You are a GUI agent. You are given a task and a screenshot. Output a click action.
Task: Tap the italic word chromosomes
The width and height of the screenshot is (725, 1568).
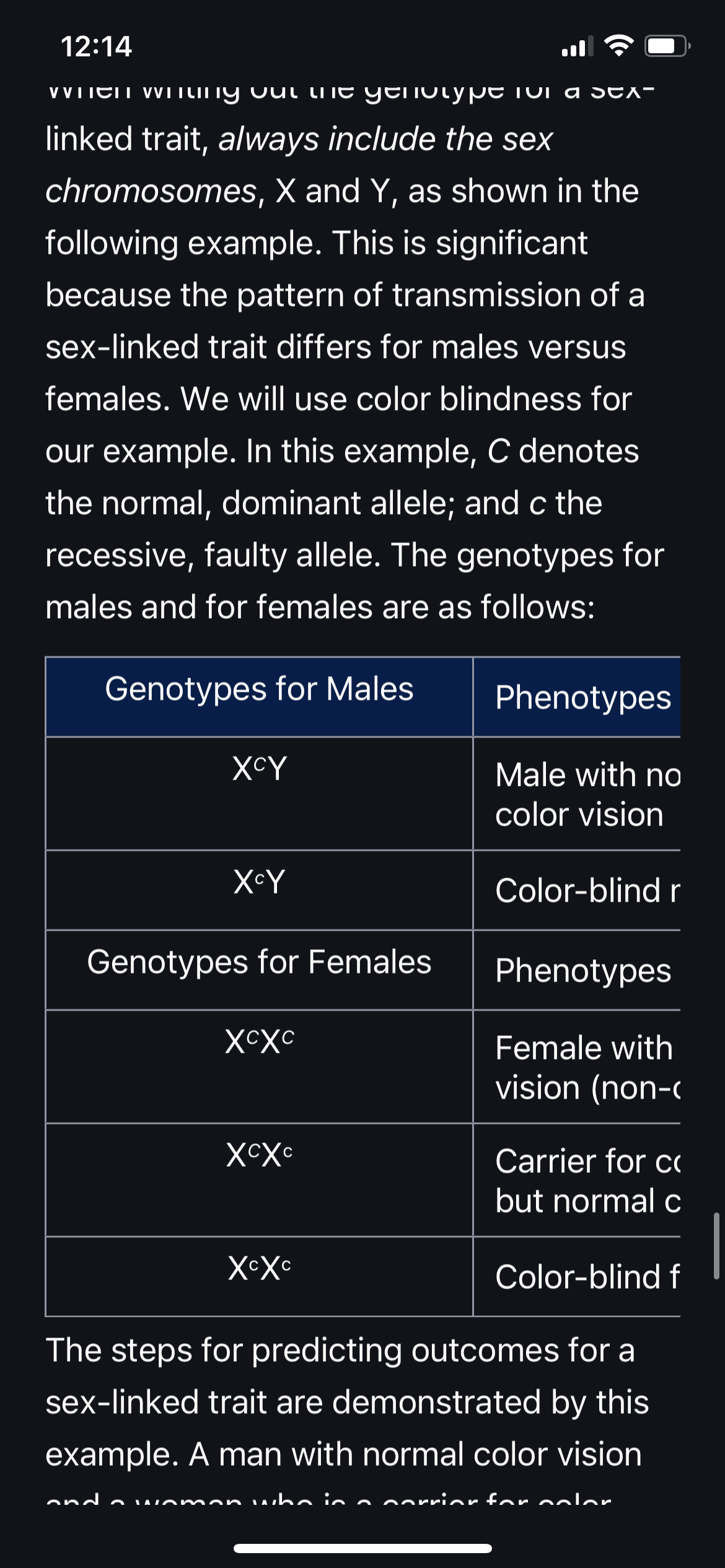click(151, 191)
